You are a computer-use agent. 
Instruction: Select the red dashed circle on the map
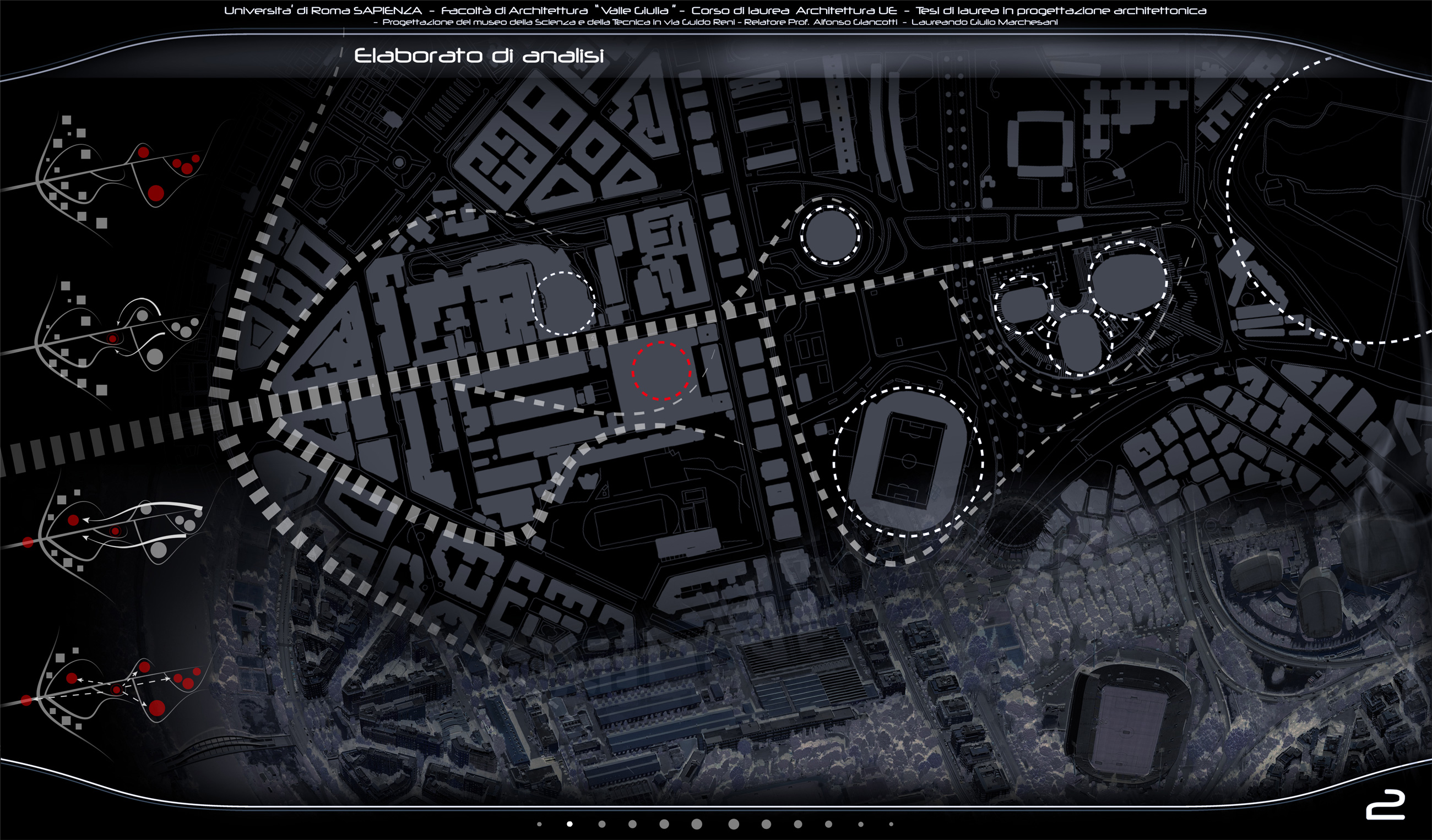point(662,371)
